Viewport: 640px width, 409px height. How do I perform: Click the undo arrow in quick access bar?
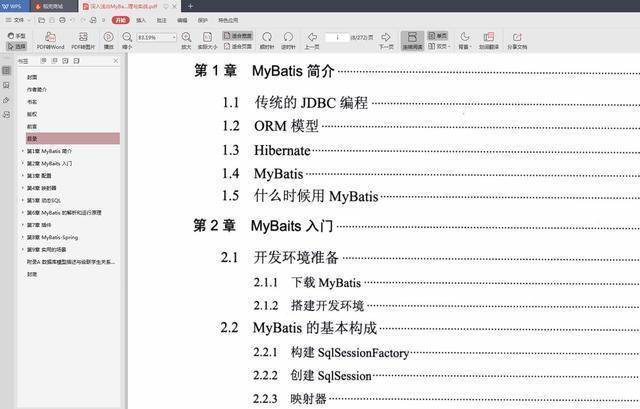click(x=73, y=20)
